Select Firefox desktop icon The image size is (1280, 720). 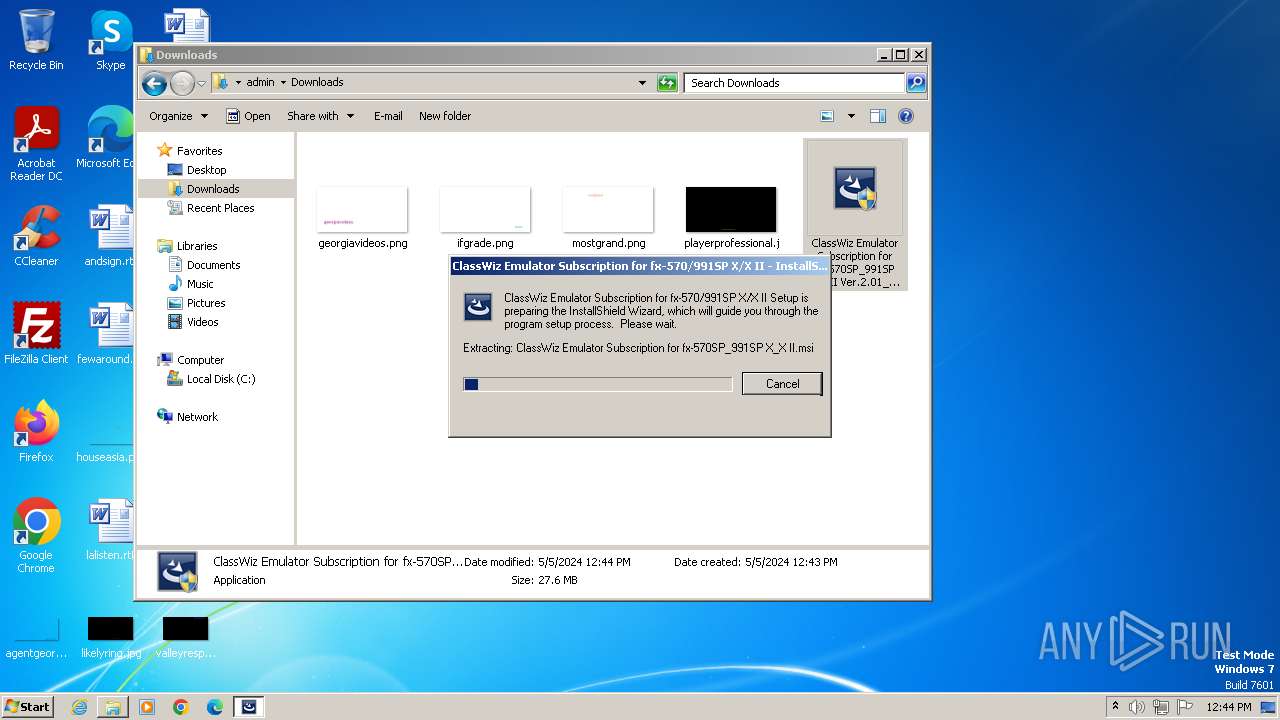point(36,431)
